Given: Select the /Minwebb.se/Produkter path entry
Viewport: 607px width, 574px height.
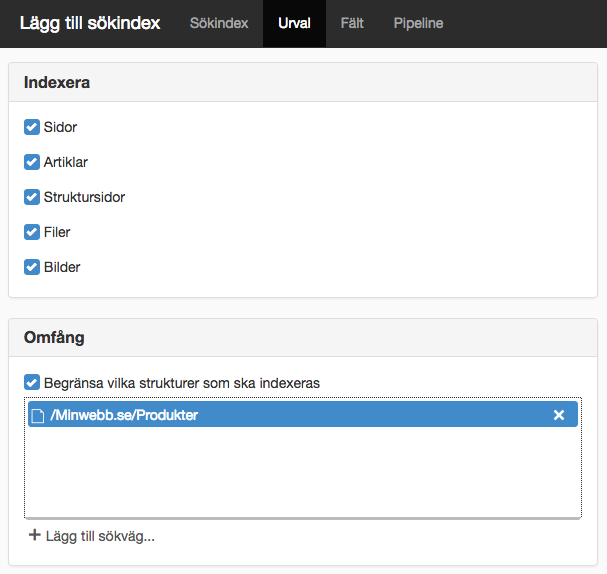Looking at the screenshot, I should pos(303,414).
